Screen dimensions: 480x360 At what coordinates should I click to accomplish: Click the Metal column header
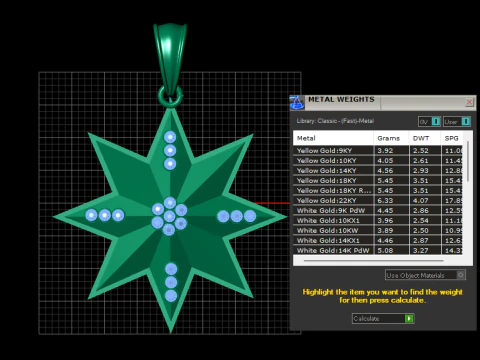click(x=333, y=138)
